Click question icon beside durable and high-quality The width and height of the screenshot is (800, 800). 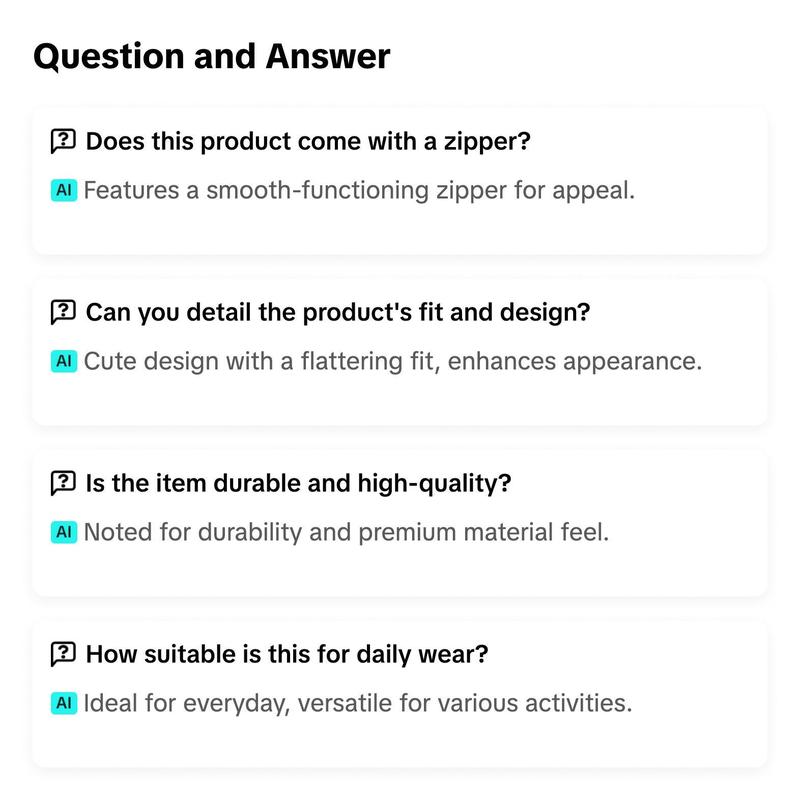point(63,483)
